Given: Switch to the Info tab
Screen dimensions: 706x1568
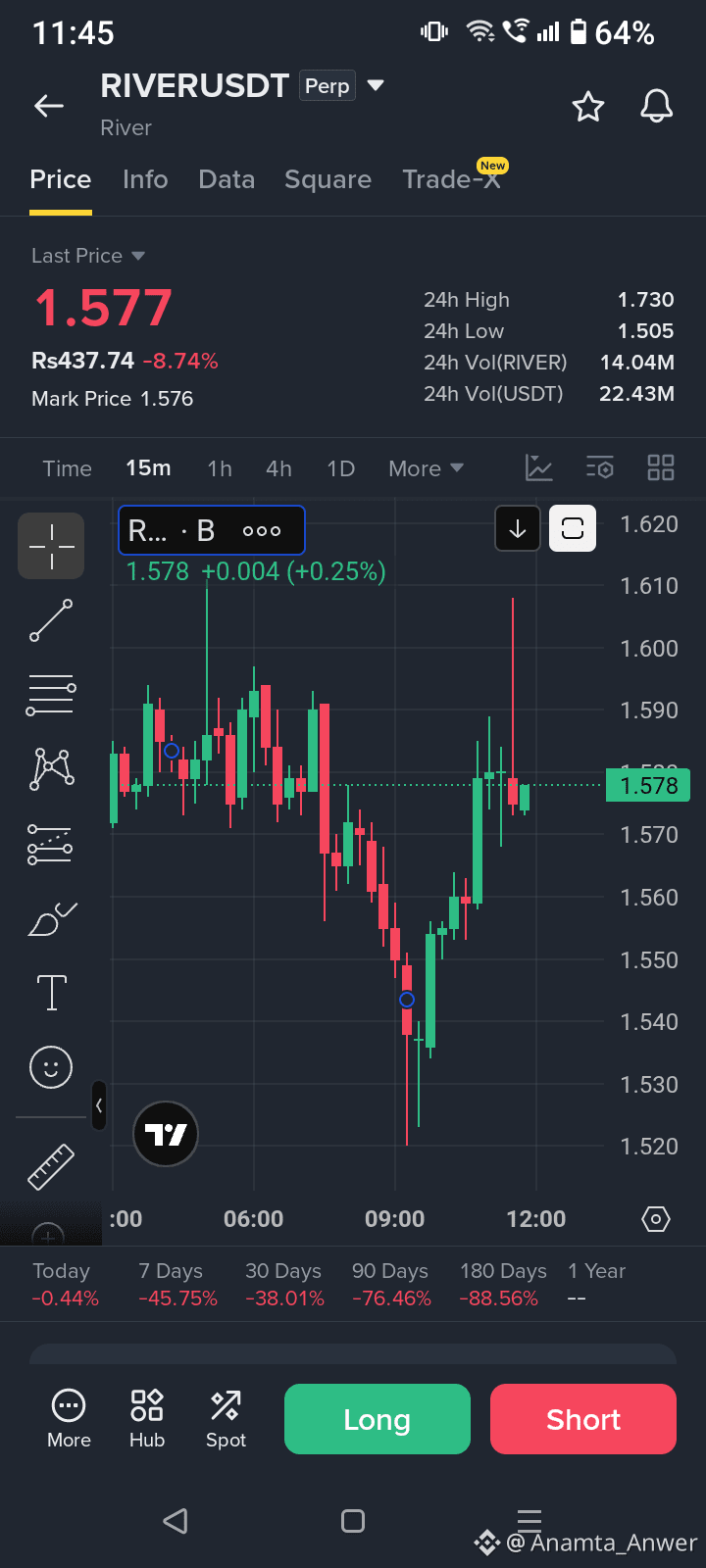Looking at the screenshot, I should click(x=145, y=179).
